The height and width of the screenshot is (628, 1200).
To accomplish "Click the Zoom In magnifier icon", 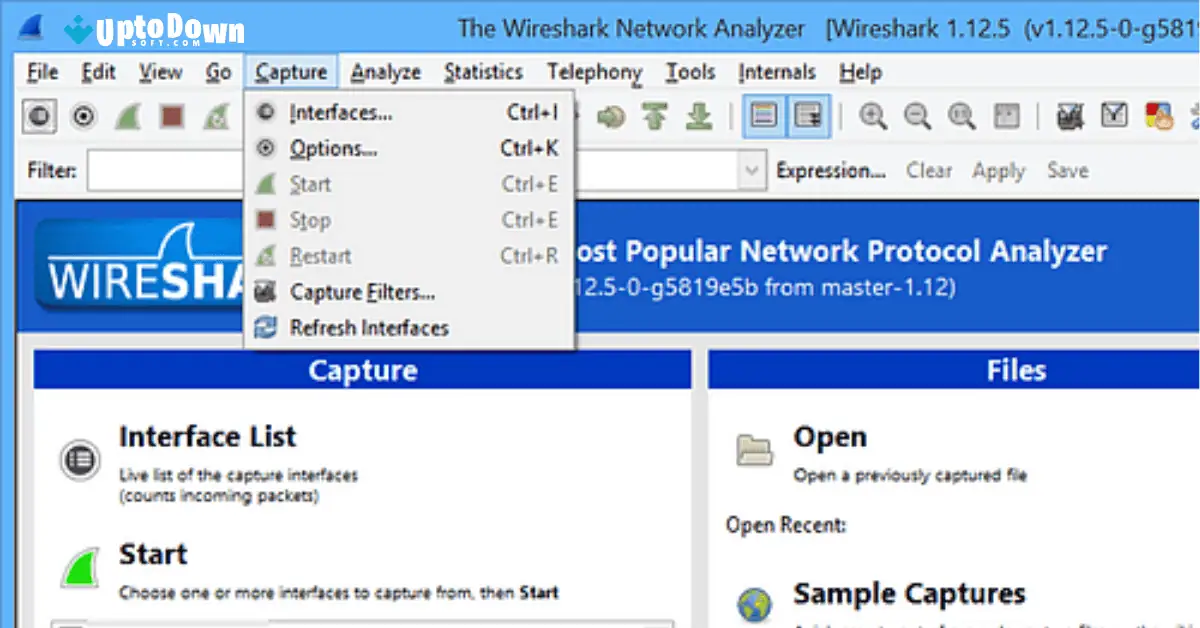I will (x=872, y=116).
